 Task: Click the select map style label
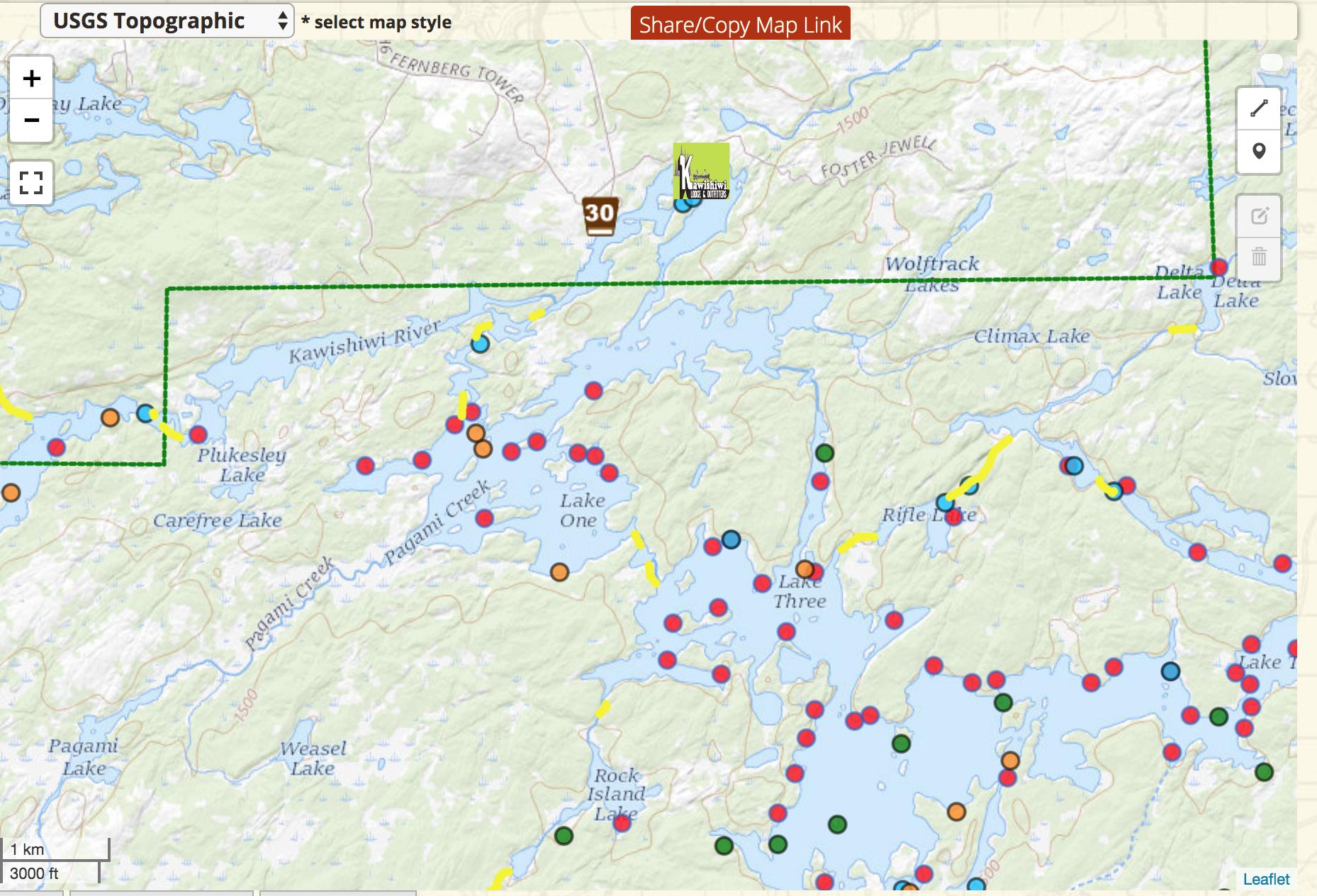click(374, 22)
